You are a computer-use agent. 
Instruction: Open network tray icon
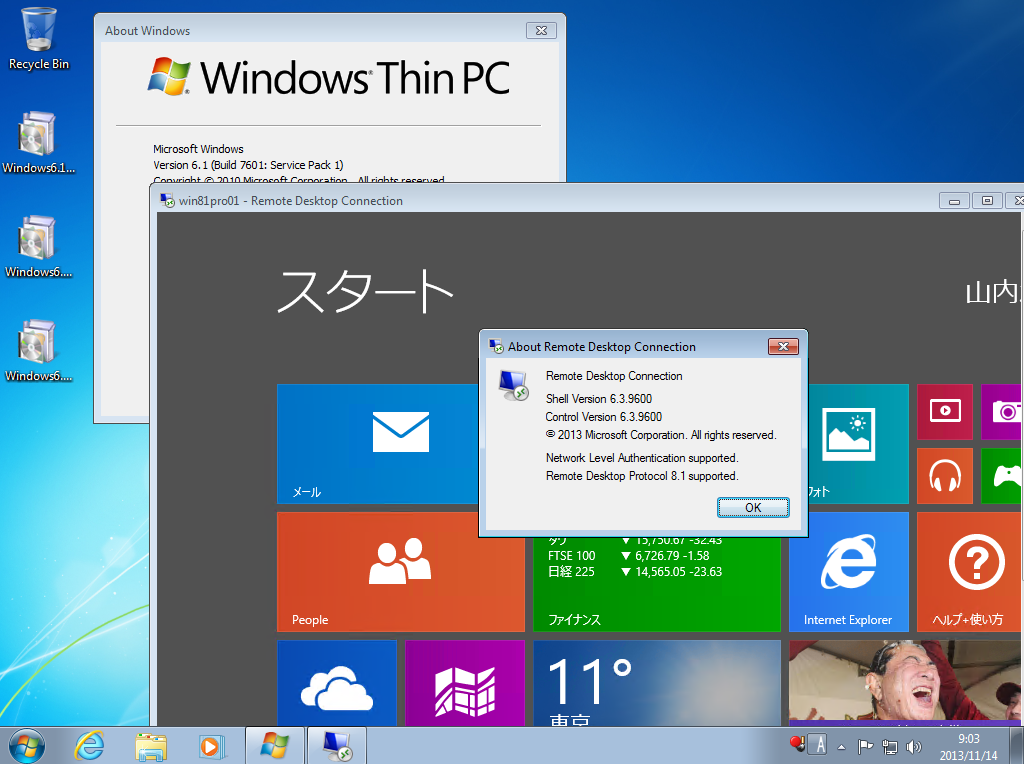pyautogui.click(x=889, y=746)
